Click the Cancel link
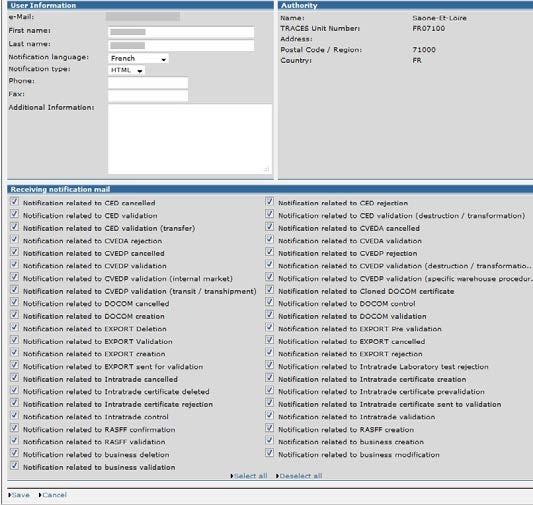The width and height of the screenshot is (533, 505). 53,495
